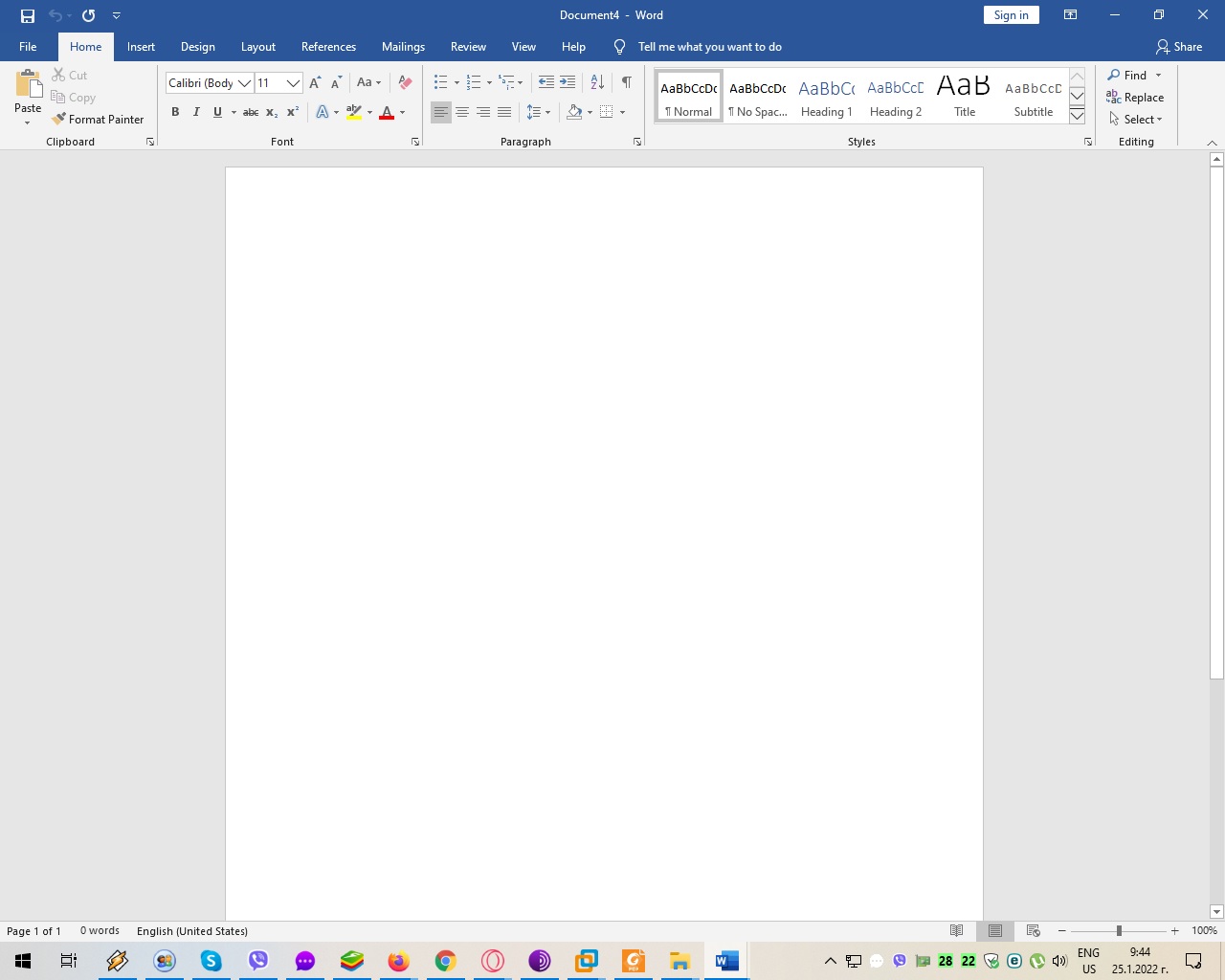Viewport: 1225px width, 980px height.
Task: Open Paragraph dialog launcher
Action: pos(637,142)
